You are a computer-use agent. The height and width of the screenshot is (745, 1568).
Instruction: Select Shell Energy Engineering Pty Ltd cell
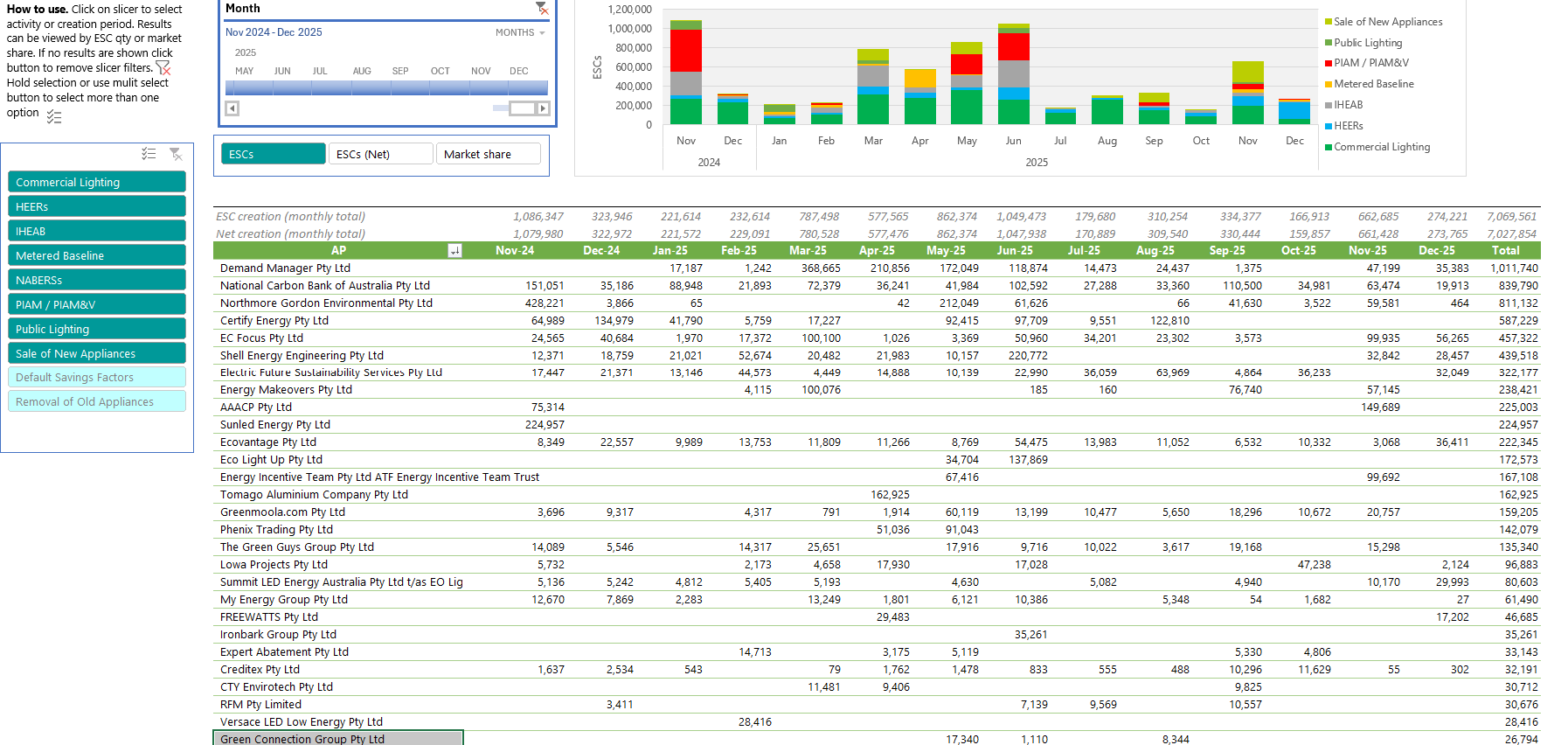click(338, 356)
